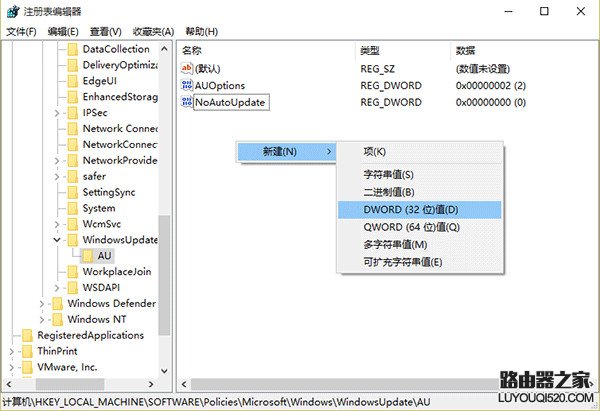Click the WorkplaceJoin folder icon
This screenshot has height=411, width=600.
pyautogui.click(x=72, y=272)
